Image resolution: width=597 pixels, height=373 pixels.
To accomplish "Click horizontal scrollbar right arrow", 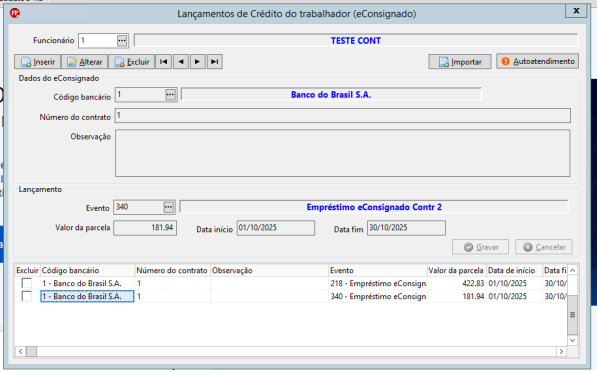I will click(561, 351).
